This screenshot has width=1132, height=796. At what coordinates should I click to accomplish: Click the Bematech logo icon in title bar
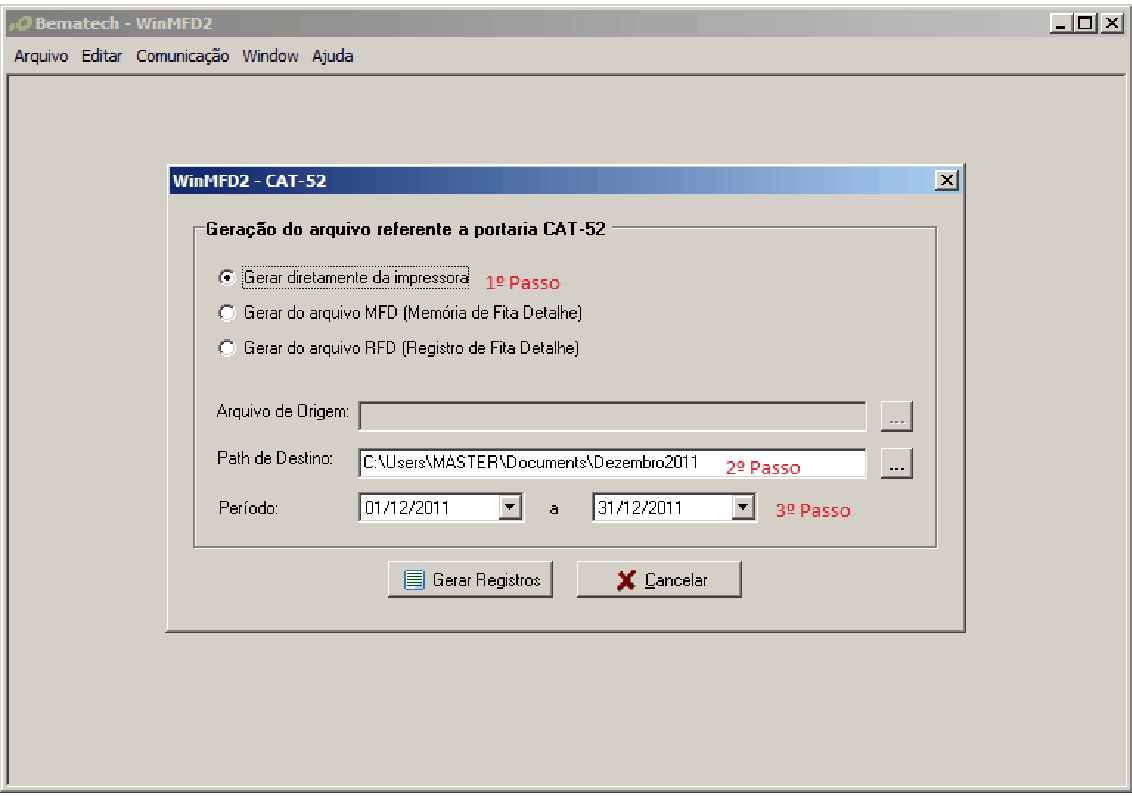click(19, 23)
